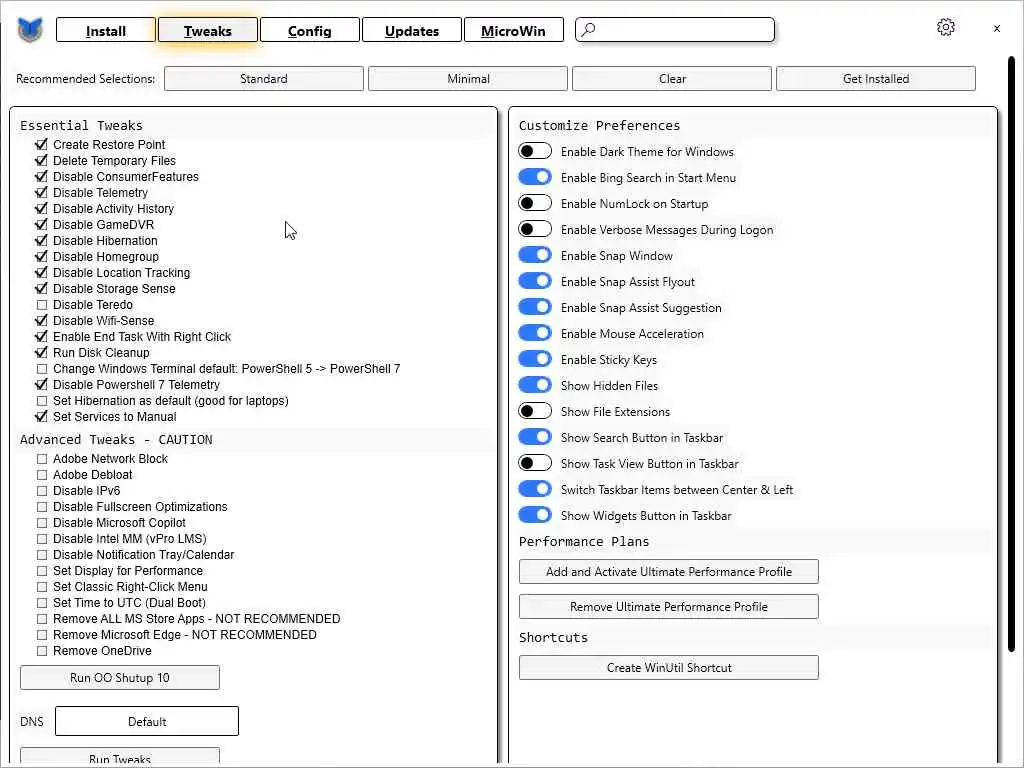Turn off Enable Bing Search in Start Menu

[x=535, y=178]
